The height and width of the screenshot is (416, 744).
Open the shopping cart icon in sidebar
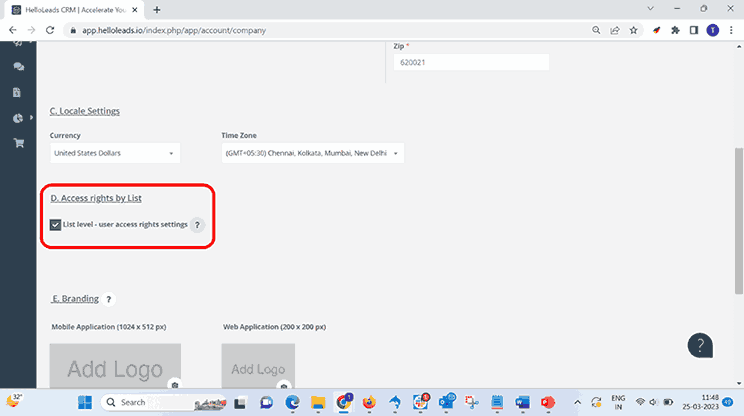[19, 143]
